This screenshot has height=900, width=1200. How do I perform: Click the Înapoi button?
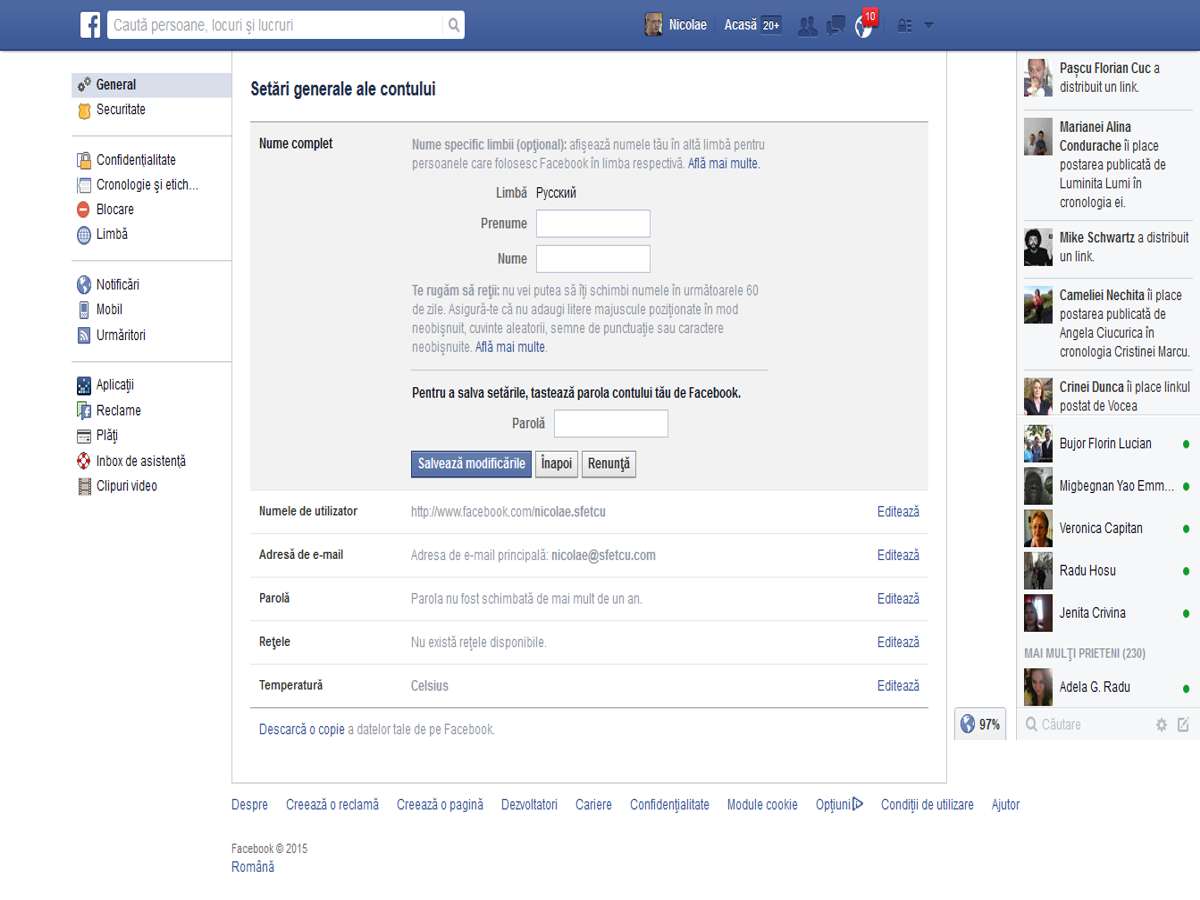coord(556,464)
